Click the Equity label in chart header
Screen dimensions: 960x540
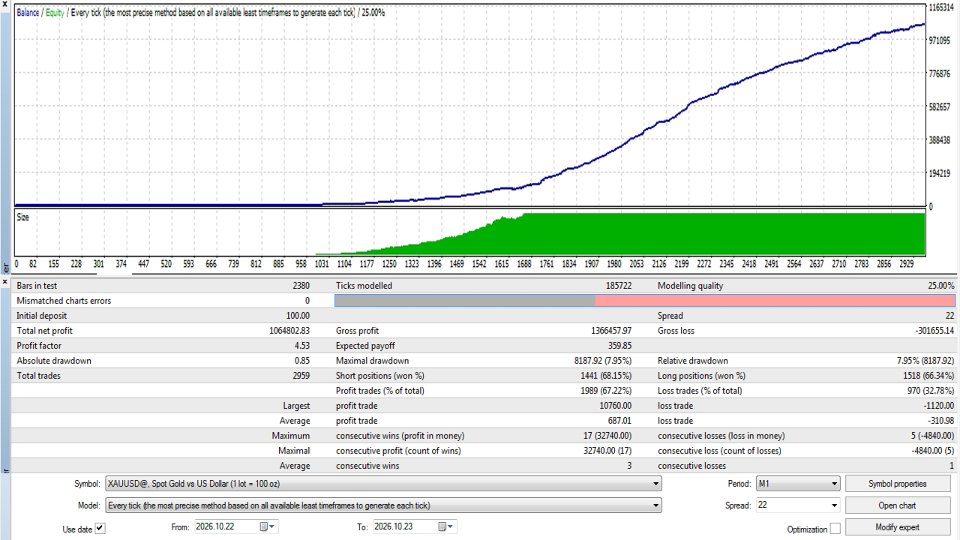pyautogui.click(x=54, y=12)
